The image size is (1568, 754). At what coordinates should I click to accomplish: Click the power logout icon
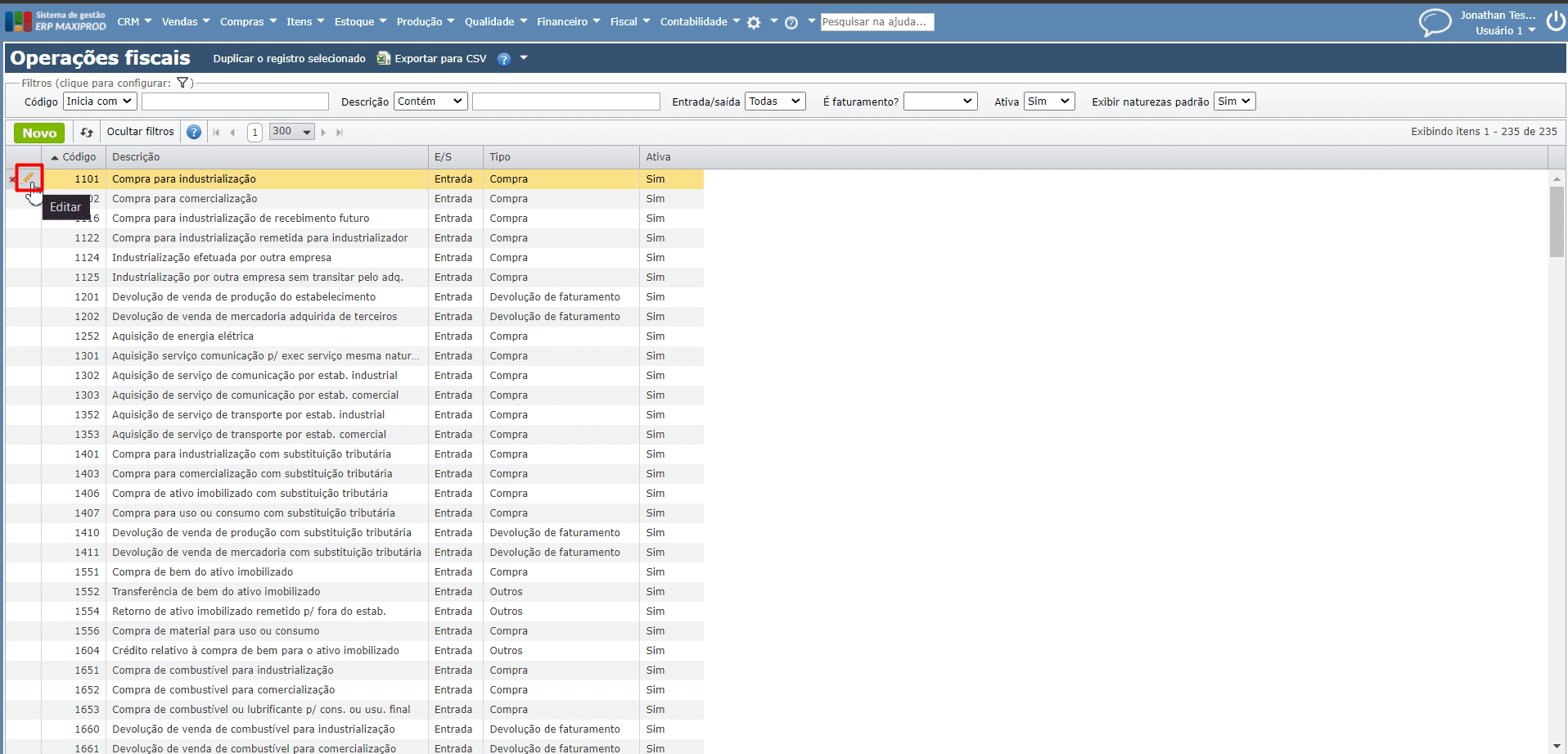tap(1556, 21)
